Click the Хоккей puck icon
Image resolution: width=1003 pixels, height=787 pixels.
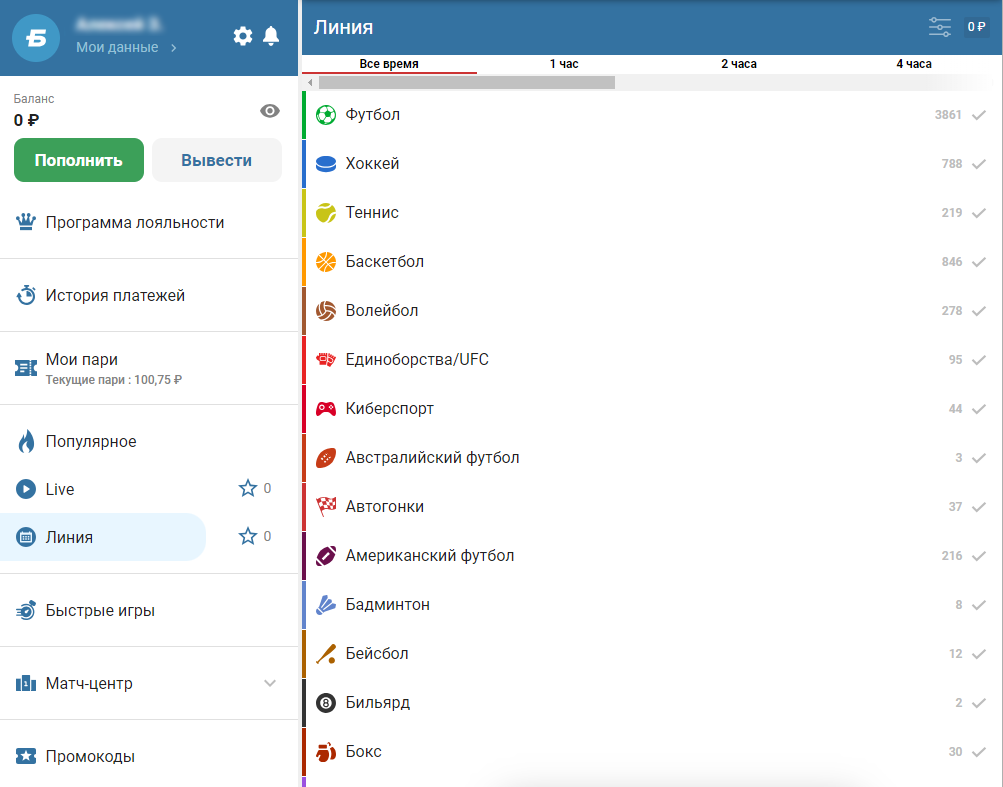click(x=326, y=164)
